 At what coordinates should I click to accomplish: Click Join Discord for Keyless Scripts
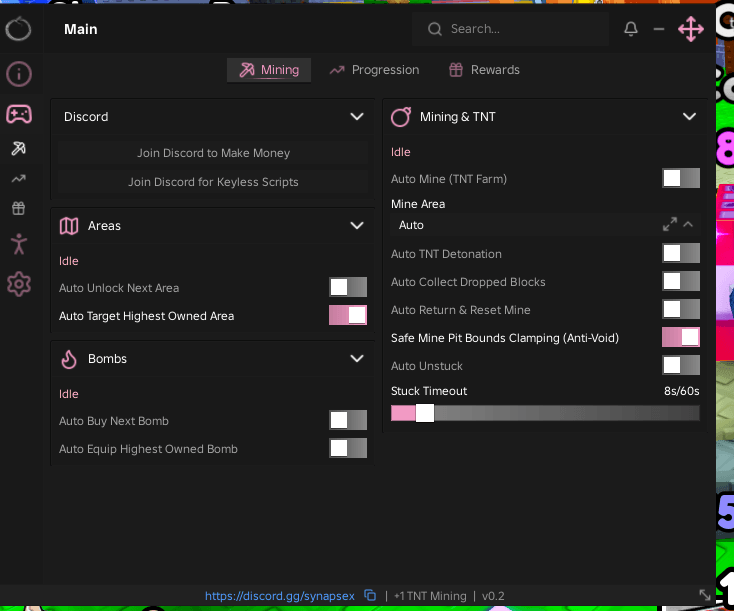(x=213, y=182)
